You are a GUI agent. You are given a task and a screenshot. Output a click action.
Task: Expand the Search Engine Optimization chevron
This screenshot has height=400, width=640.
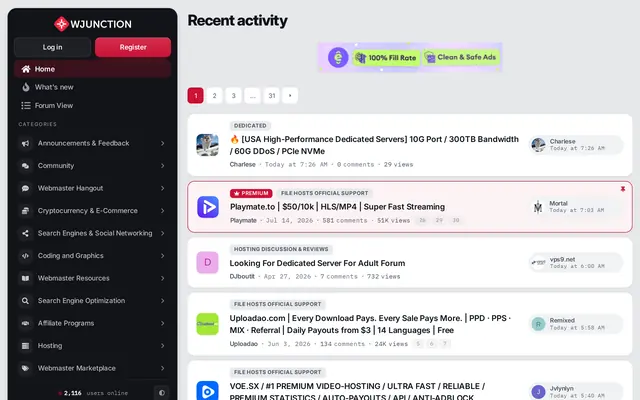(x=162, y=301)
